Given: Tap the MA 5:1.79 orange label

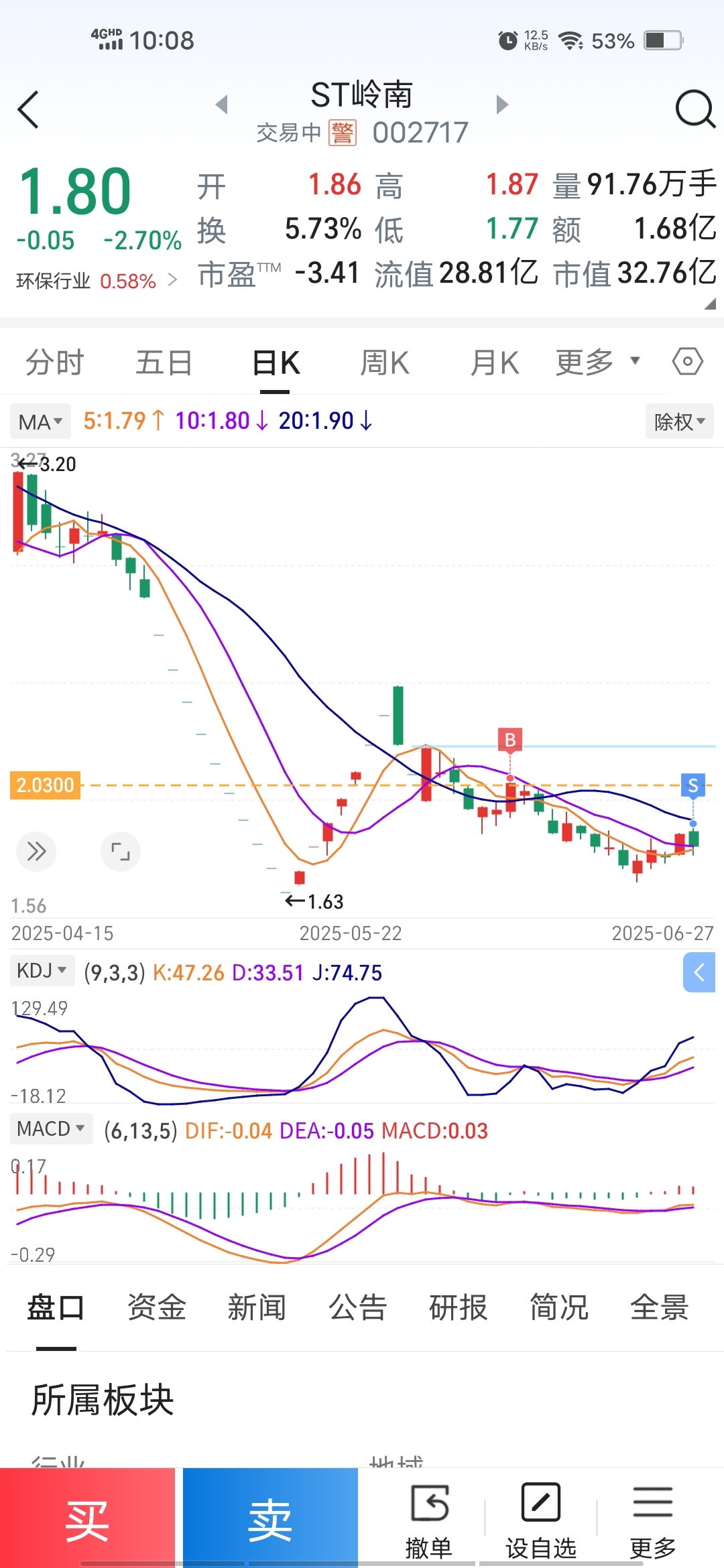Looking at the screenshot, I should (x=123, y=421).
